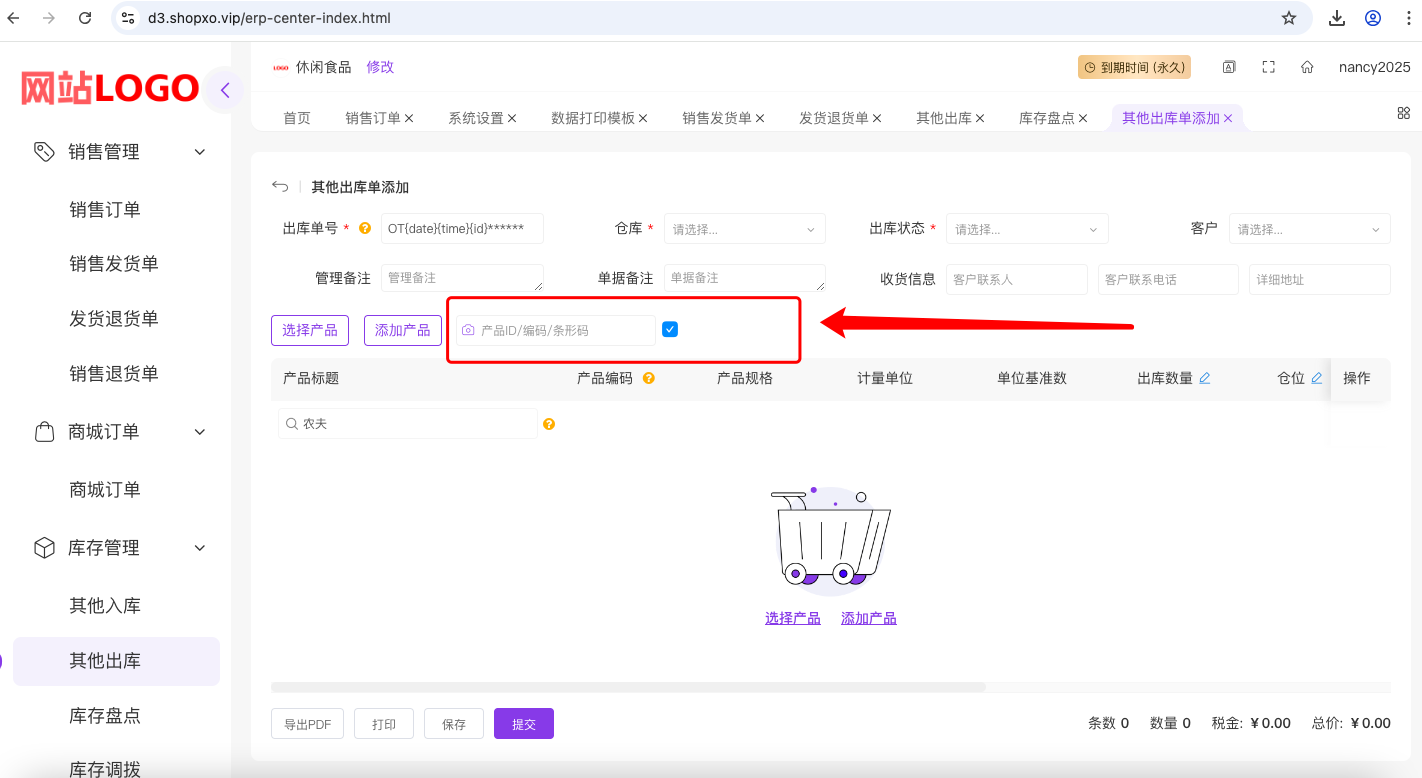Open 库存调拨 in sidebar menu

pyautogui.click(x=105, y=769)
